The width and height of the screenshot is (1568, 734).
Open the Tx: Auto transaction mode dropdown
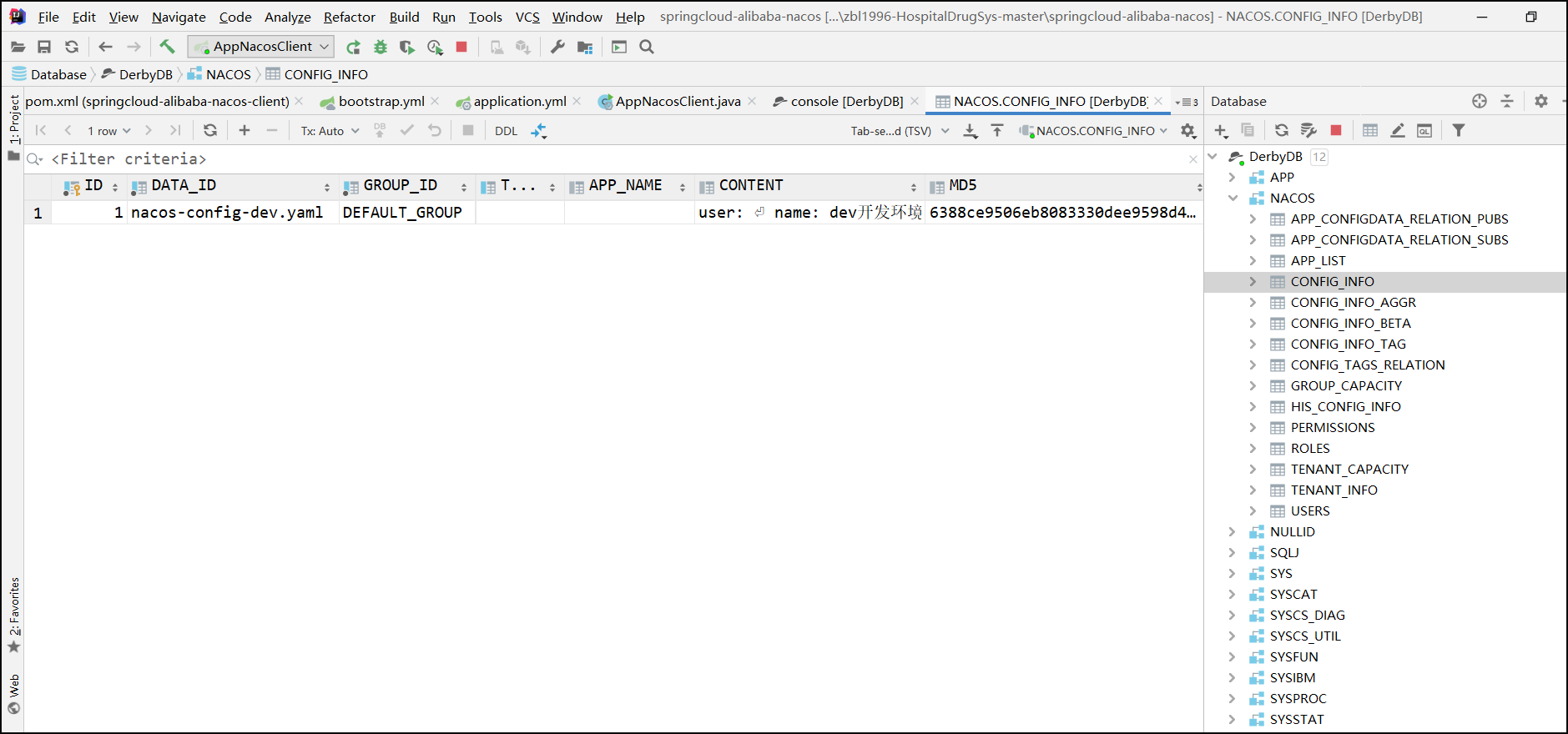(x=330, y=131)
